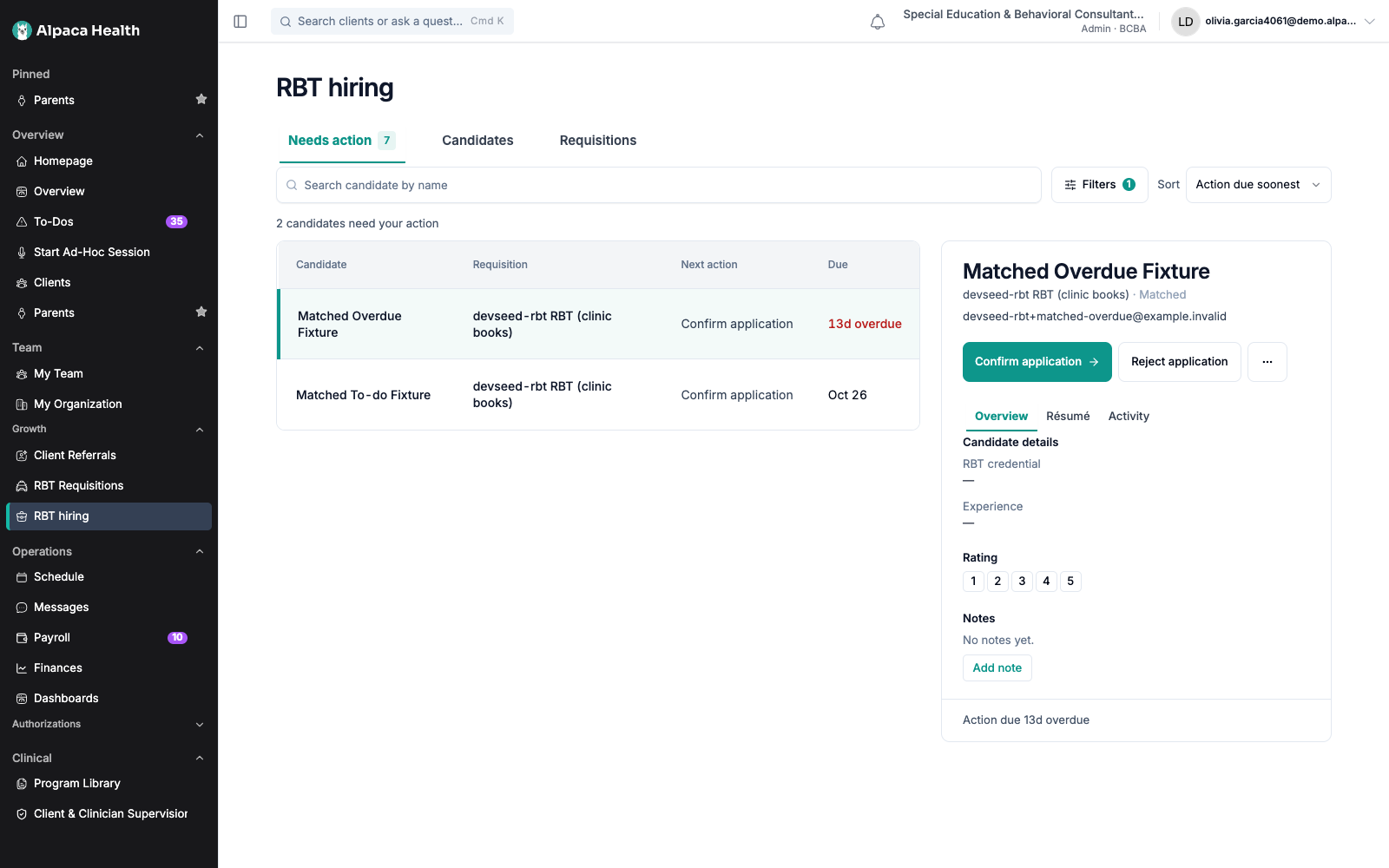Open the Résumé tab in the candidate panel

tap(1068, 417)
